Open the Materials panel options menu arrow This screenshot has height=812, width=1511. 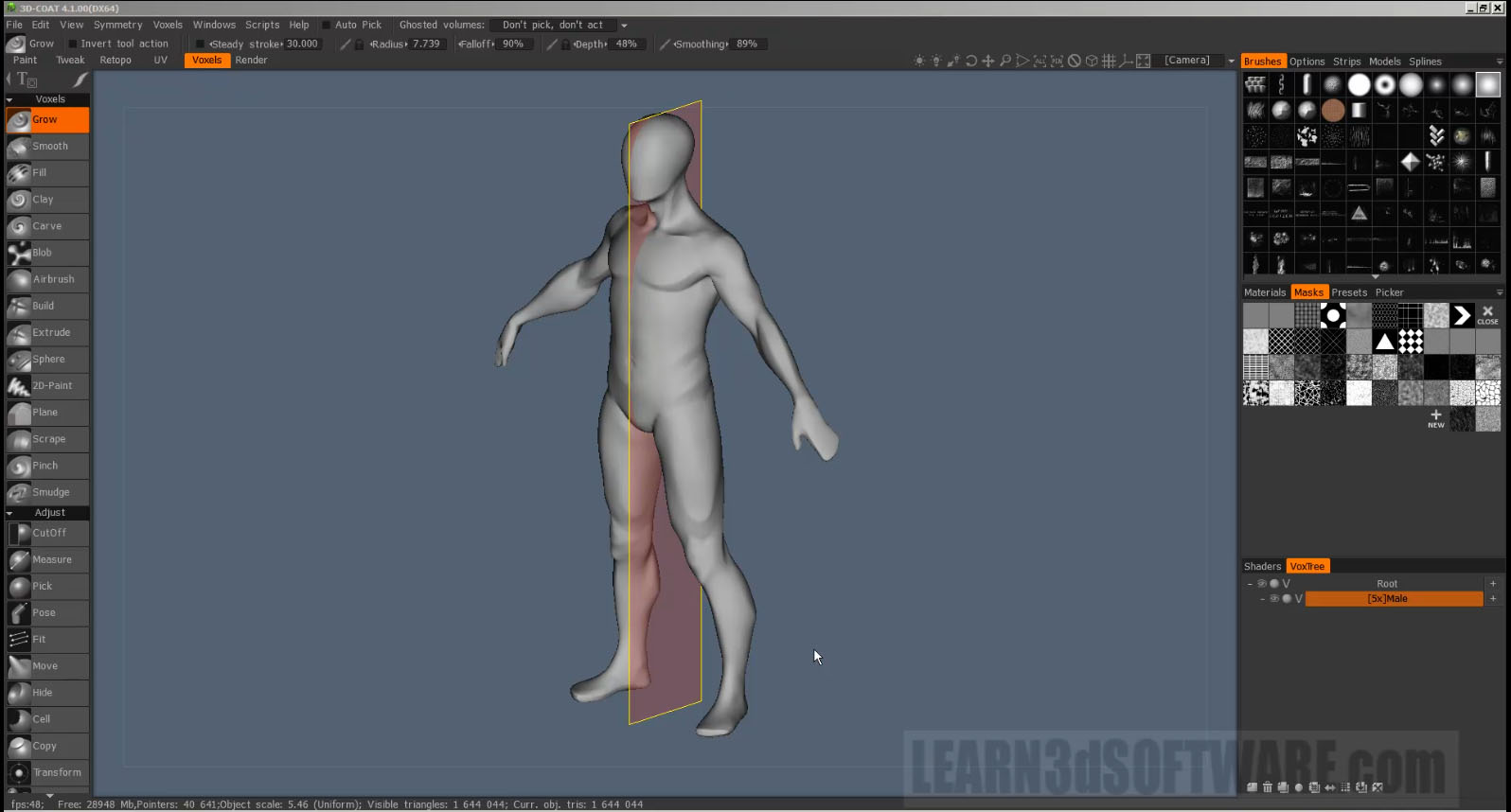1499,292
